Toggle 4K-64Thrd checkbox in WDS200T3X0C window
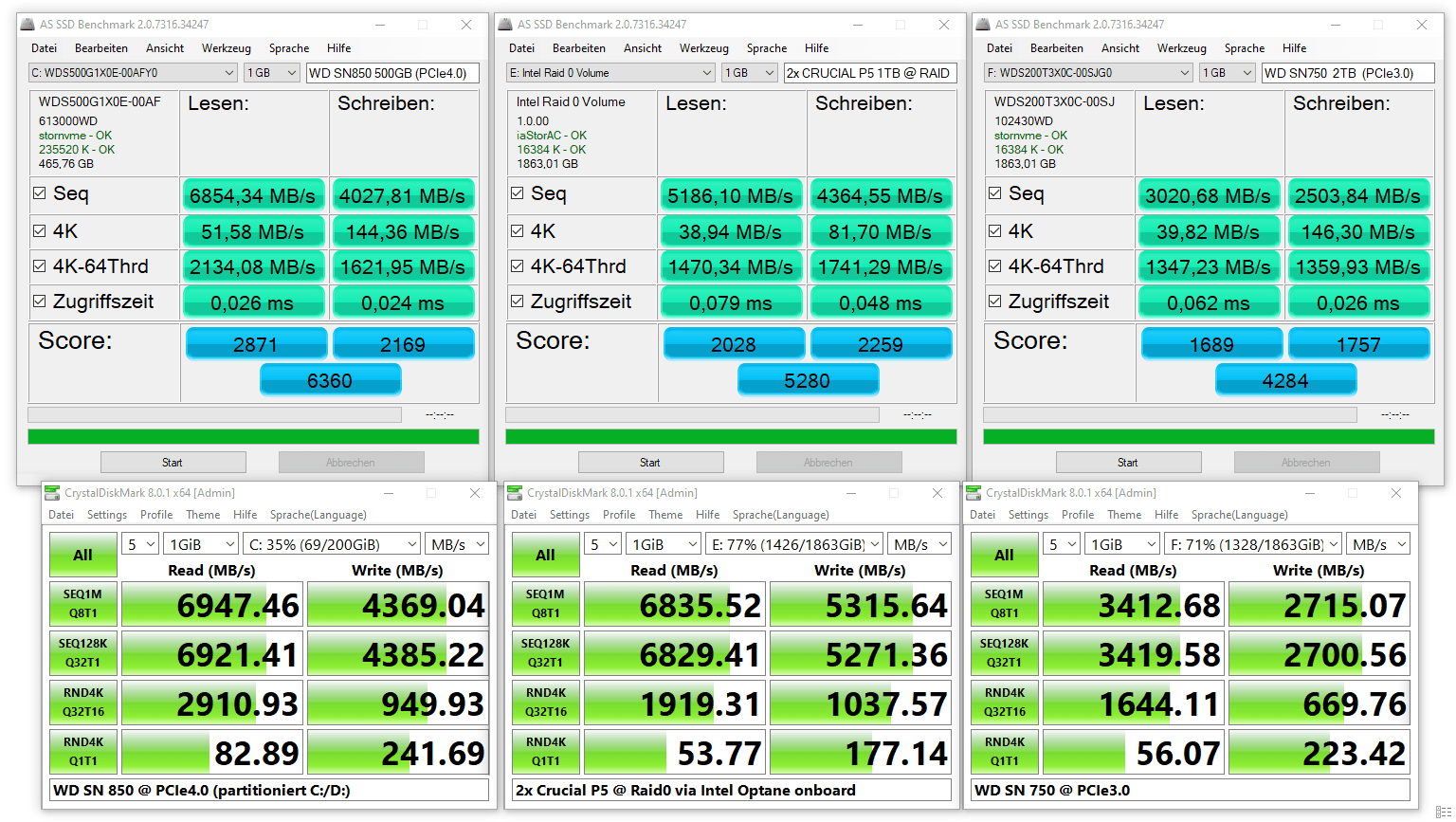The height and width of the screenshot is (822, 1456). coord(994,265)
